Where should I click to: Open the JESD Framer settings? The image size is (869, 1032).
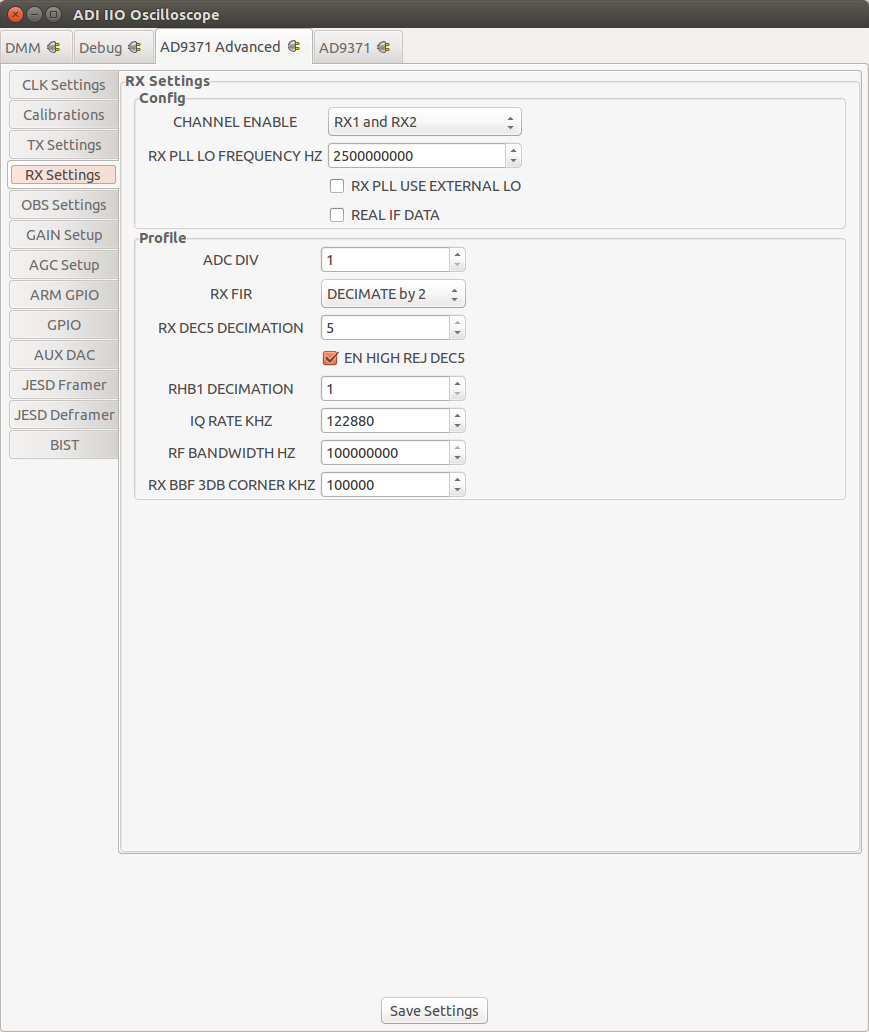63,385
